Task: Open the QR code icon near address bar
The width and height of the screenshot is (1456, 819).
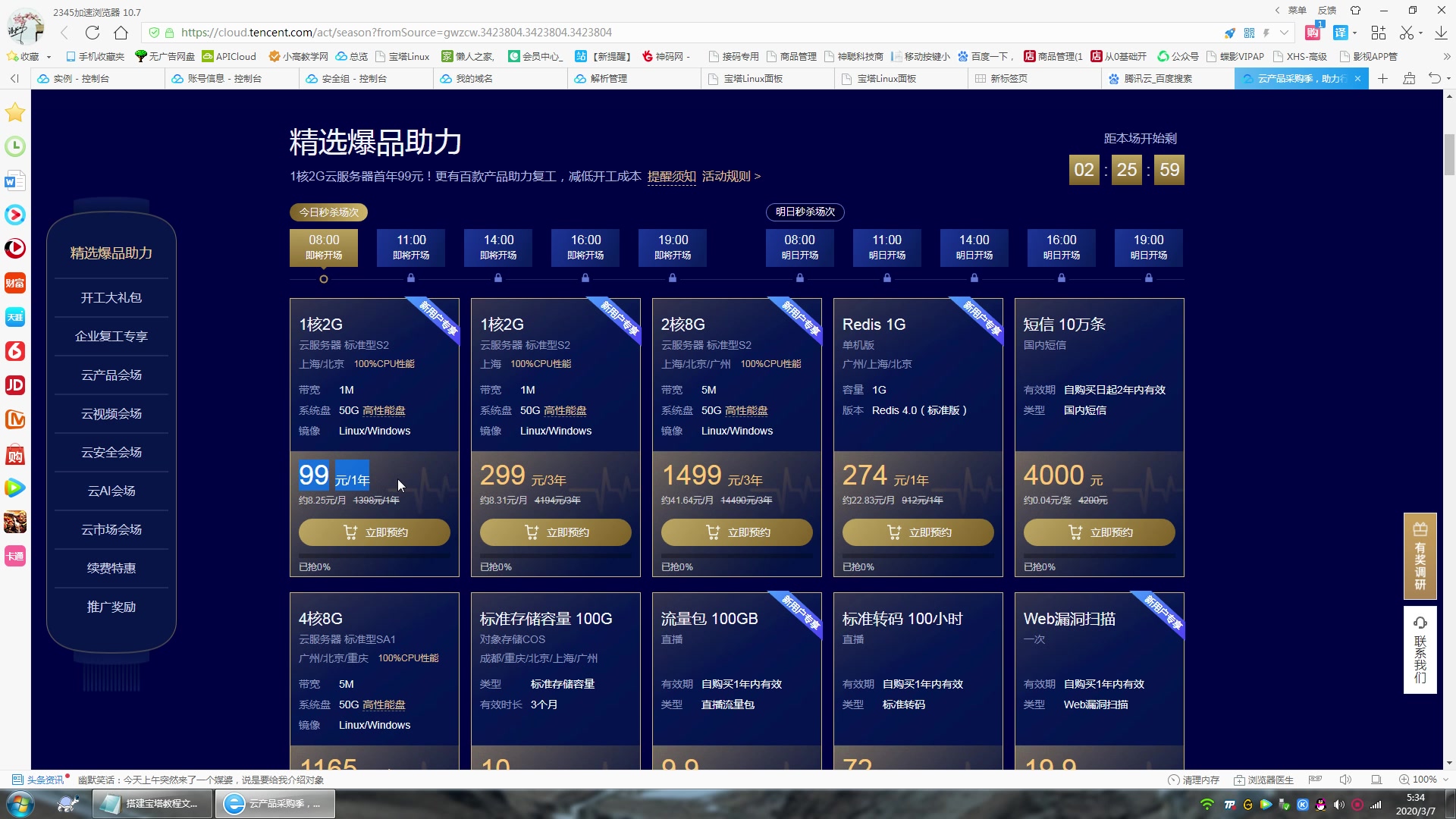Action: (x=1249, y=33)
